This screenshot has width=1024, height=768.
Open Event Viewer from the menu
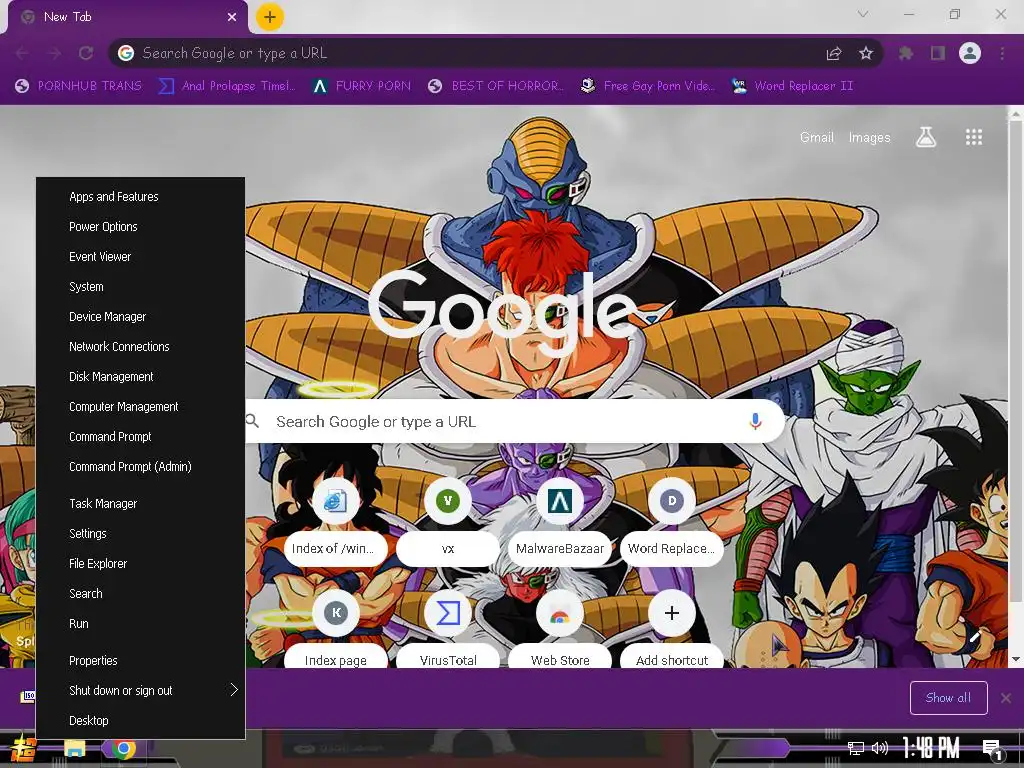coord(140,257)
